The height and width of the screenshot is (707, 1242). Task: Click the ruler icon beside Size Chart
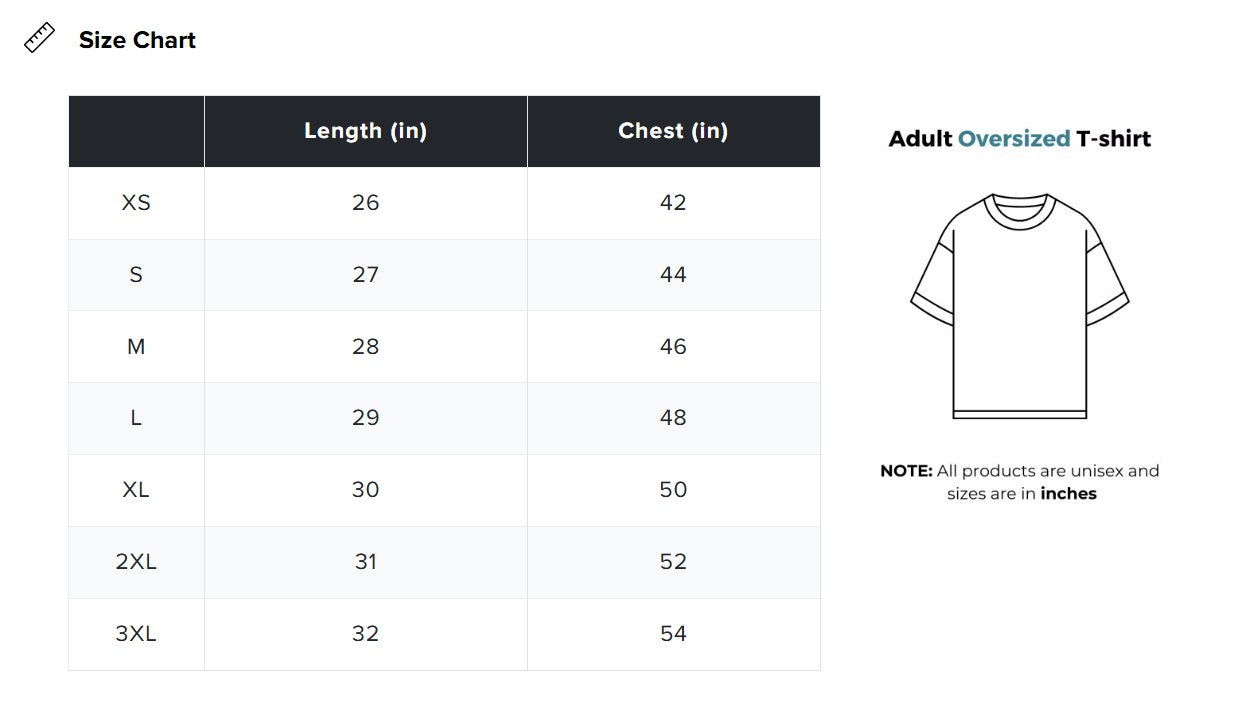(x=39, y=39)
